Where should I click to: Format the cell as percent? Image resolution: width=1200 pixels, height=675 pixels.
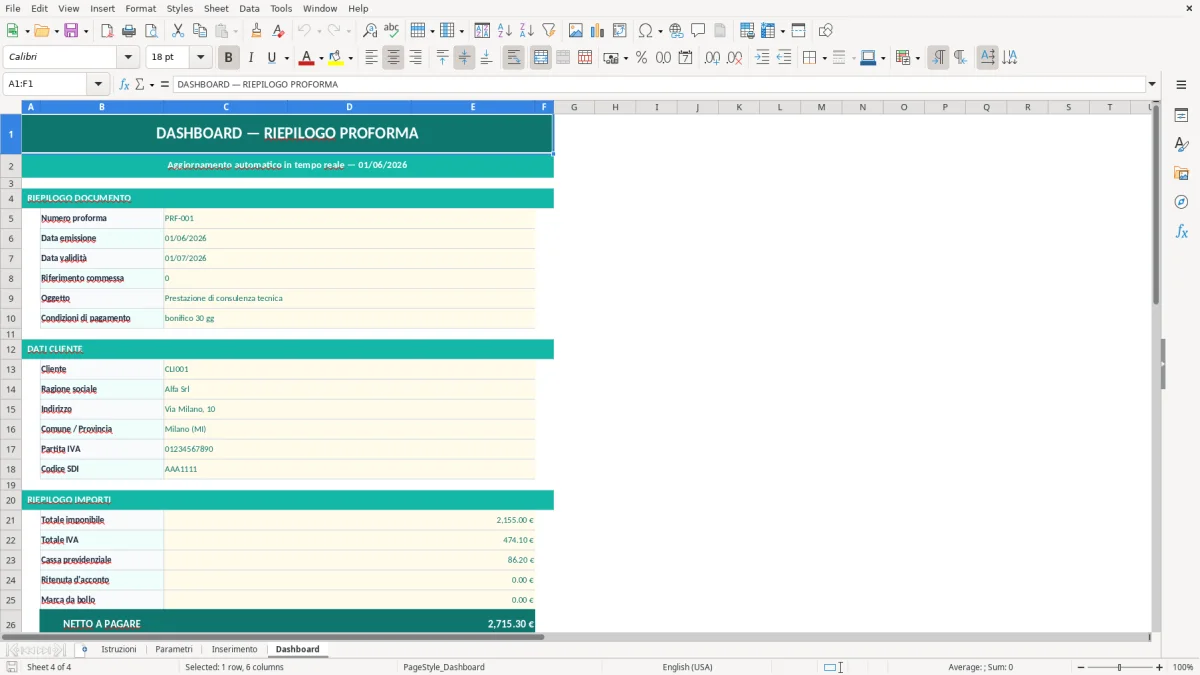(x=641, y=58)
